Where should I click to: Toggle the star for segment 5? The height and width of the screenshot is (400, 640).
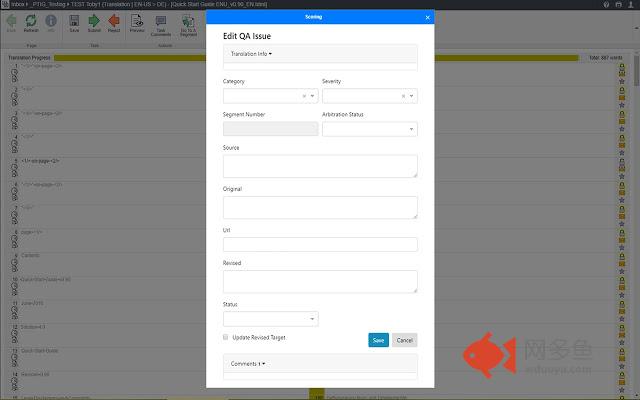point(622,176)
